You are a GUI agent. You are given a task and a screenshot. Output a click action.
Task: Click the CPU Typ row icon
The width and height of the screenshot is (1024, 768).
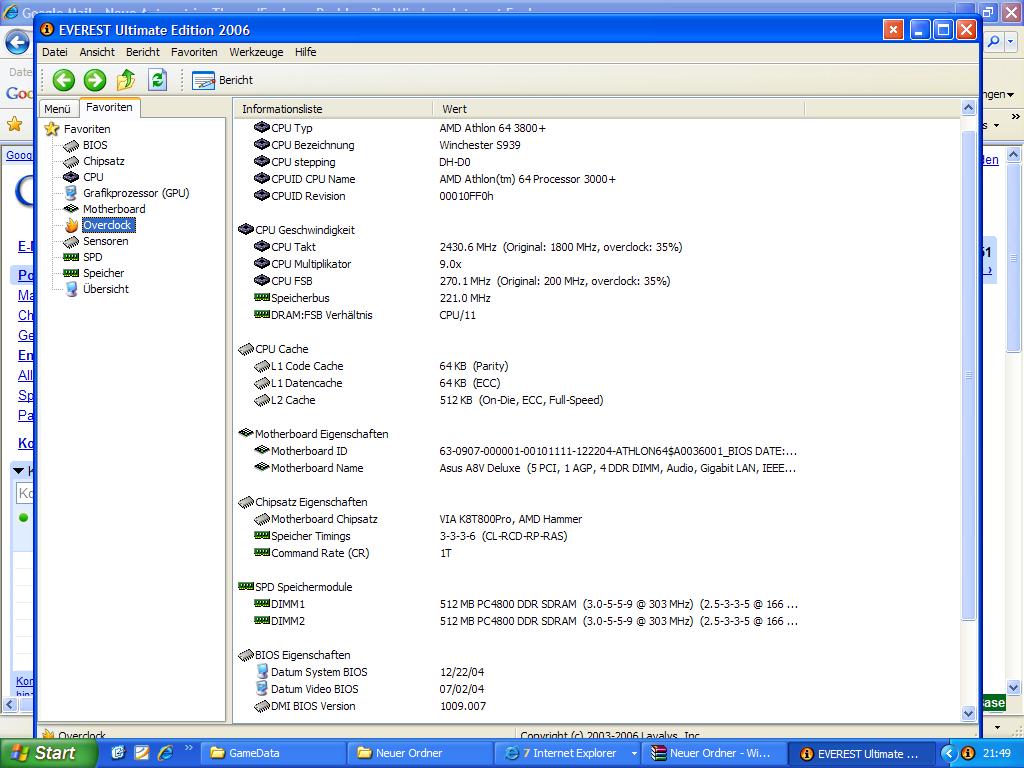point(262,127)
